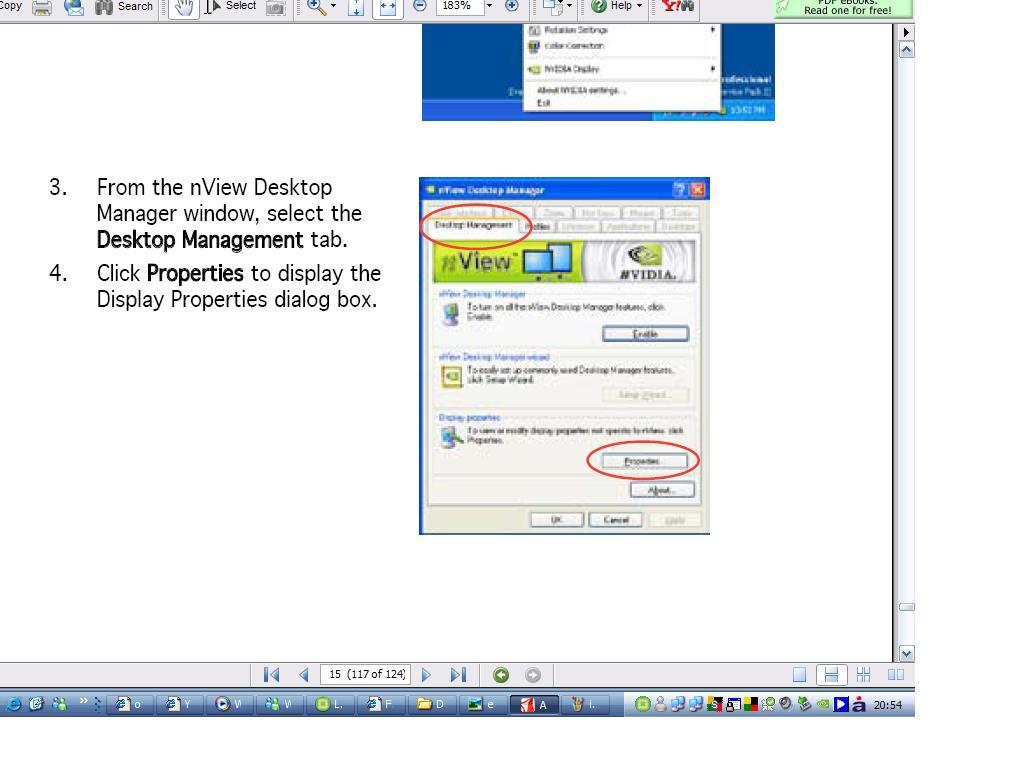This screenshot has height=768, width=1024.
Task: Expand the quick launch chevron
Action: click(84, 701)
